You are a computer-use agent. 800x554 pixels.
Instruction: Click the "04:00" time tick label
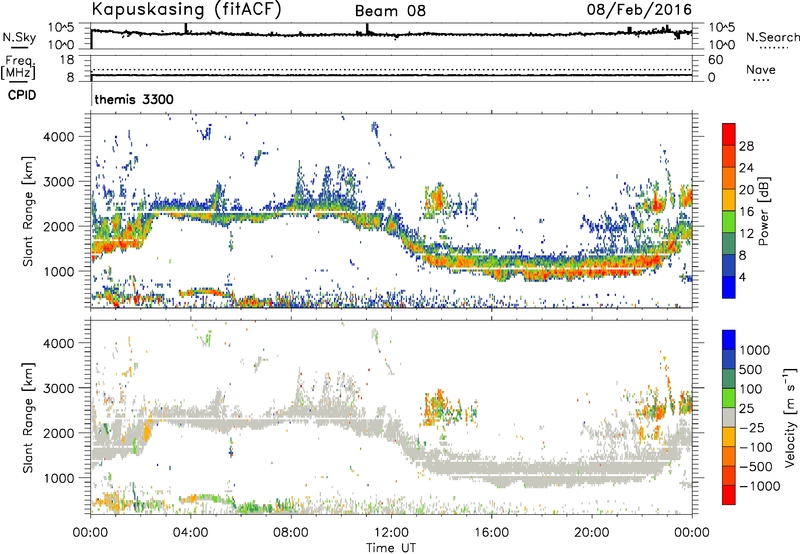[191, 533]
